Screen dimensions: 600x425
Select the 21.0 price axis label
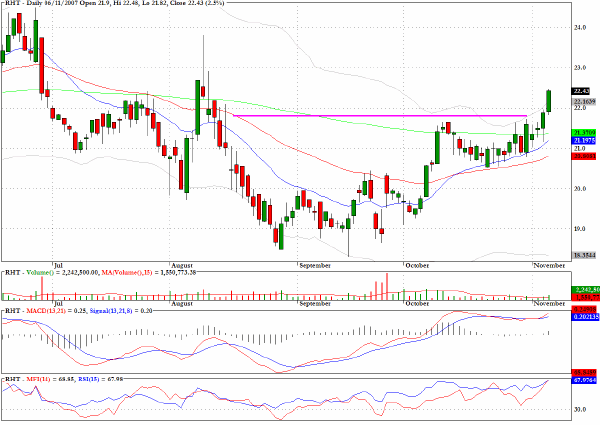tap(580, 148)
